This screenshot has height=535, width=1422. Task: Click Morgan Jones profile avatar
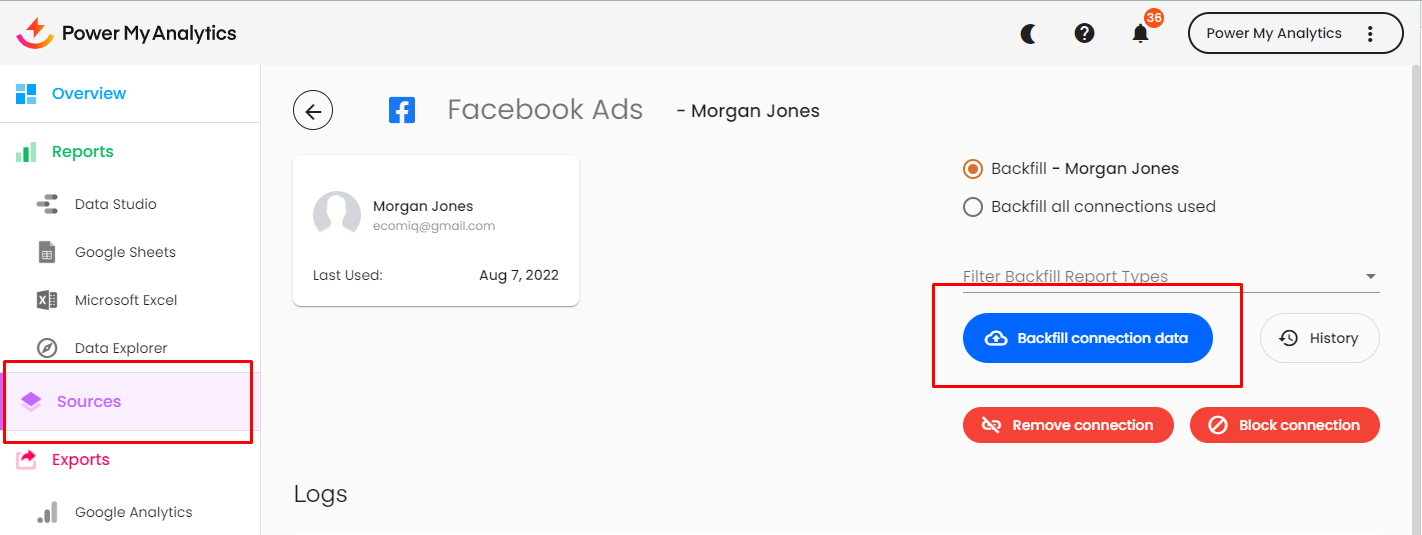337,215
